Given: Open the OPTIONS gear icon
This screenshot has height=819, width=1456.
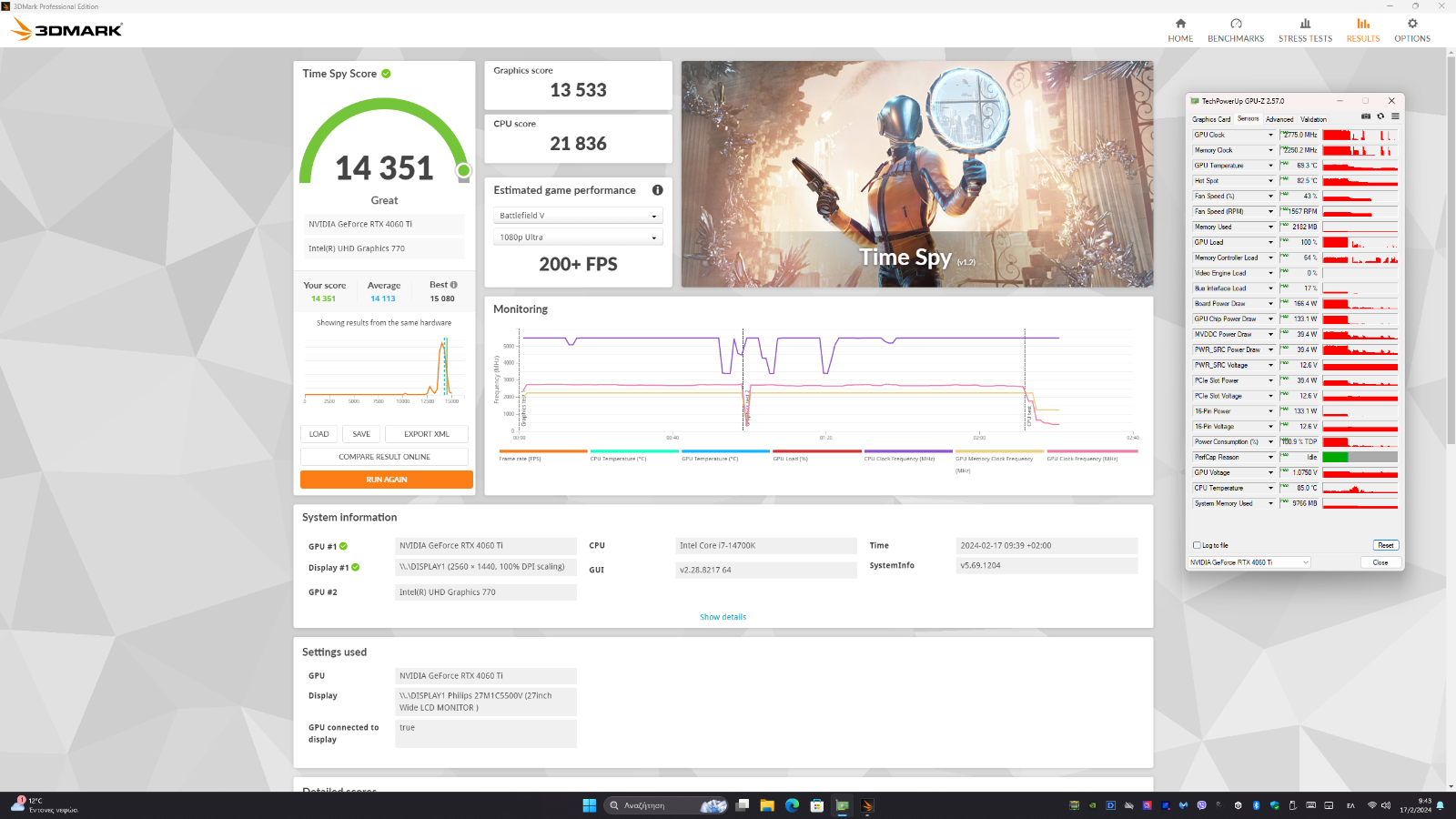Looking at the screenshot, I should (1412, 24).
